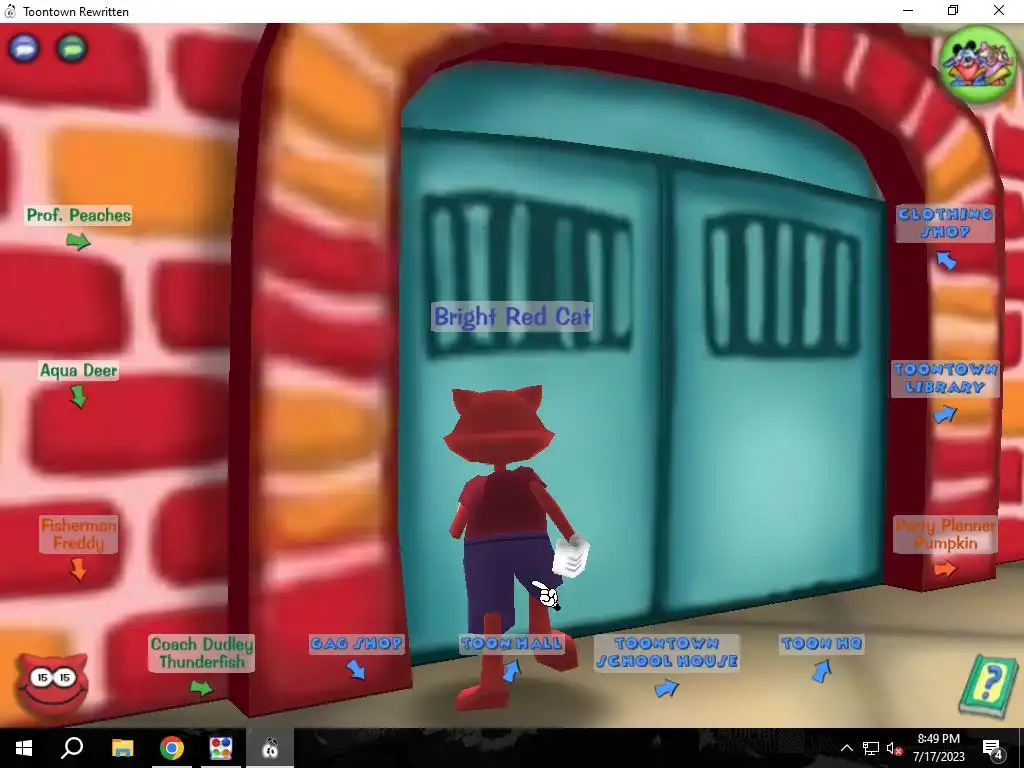Click the Prof. Peaches name tag
Image resolution: width=1024 pixels, height=768 pixels.
point(78,216)
